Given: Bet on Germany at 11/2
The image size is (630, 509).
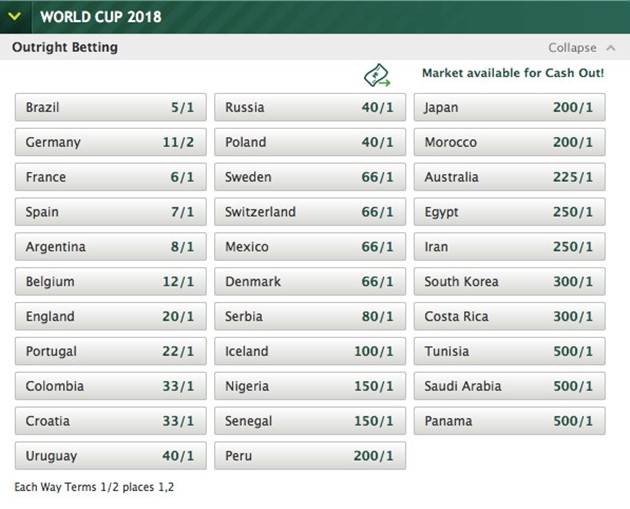Looking at the screenshot, I should click(x=110, y=142).
